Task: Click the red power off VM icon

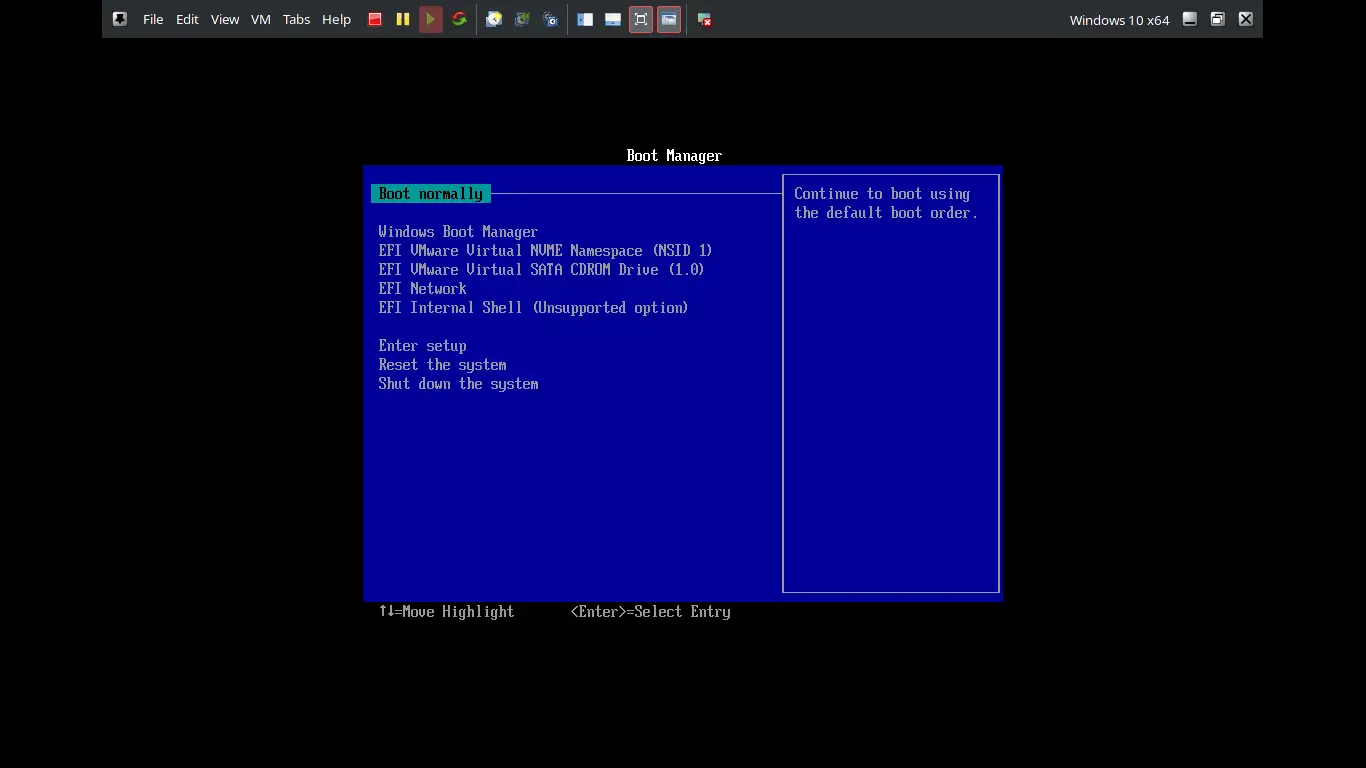Action: tap(375, 19)
